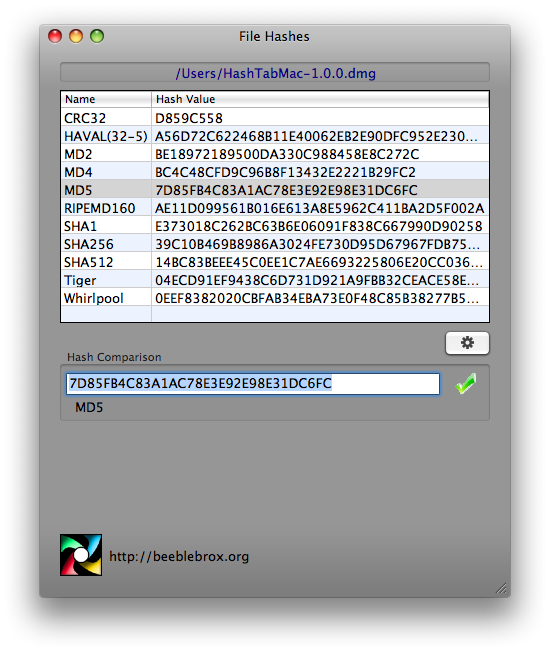
Task: Select the Whirlpool hash row
Action: click(x=275, y=298)
